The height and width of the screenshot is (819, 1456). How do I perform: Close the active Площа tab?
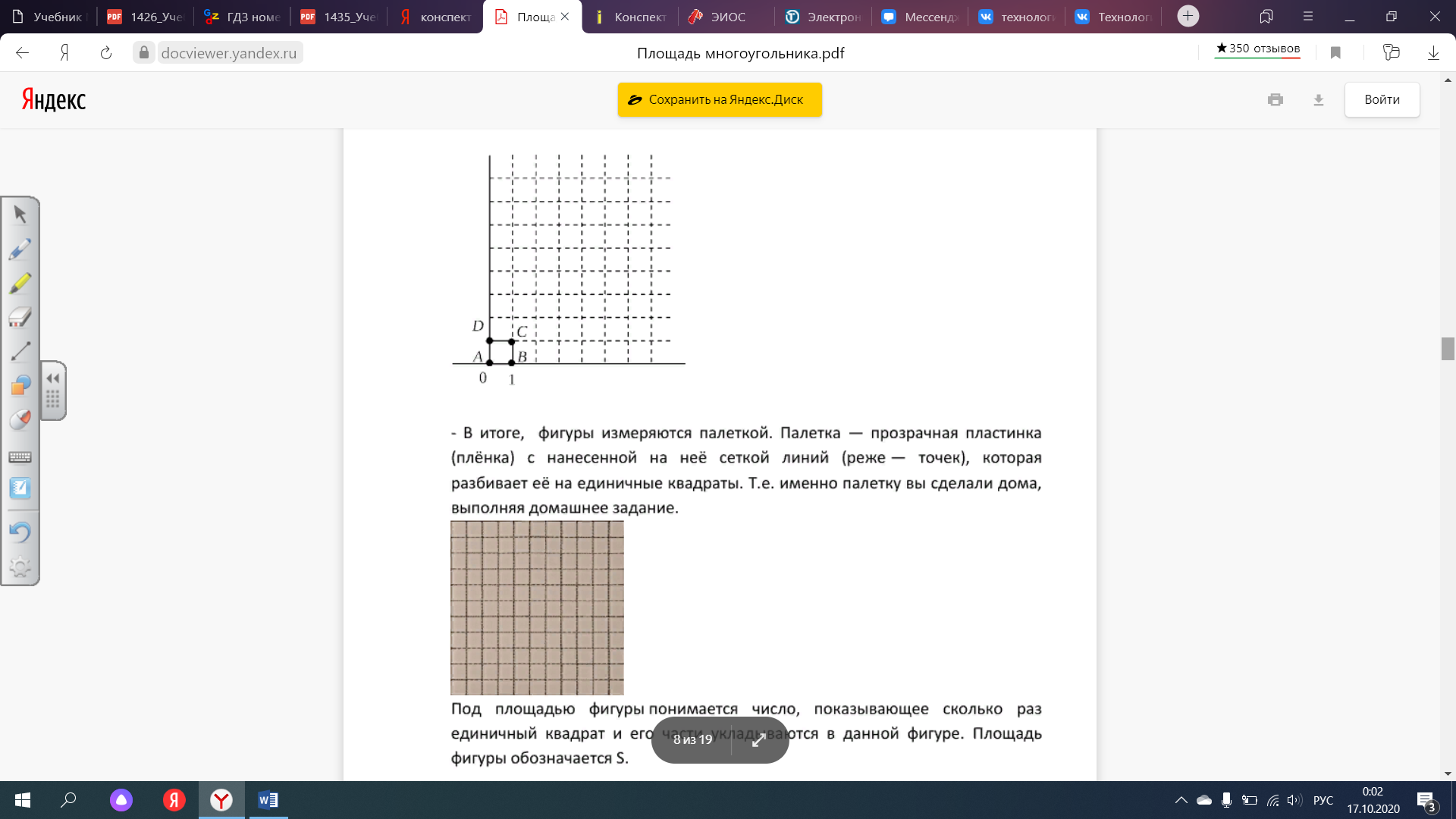[x=565, y=17]
